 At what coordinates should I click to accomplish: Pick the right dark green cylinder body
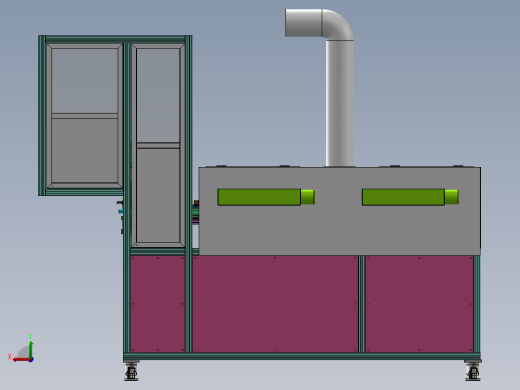tap(403, 197)
